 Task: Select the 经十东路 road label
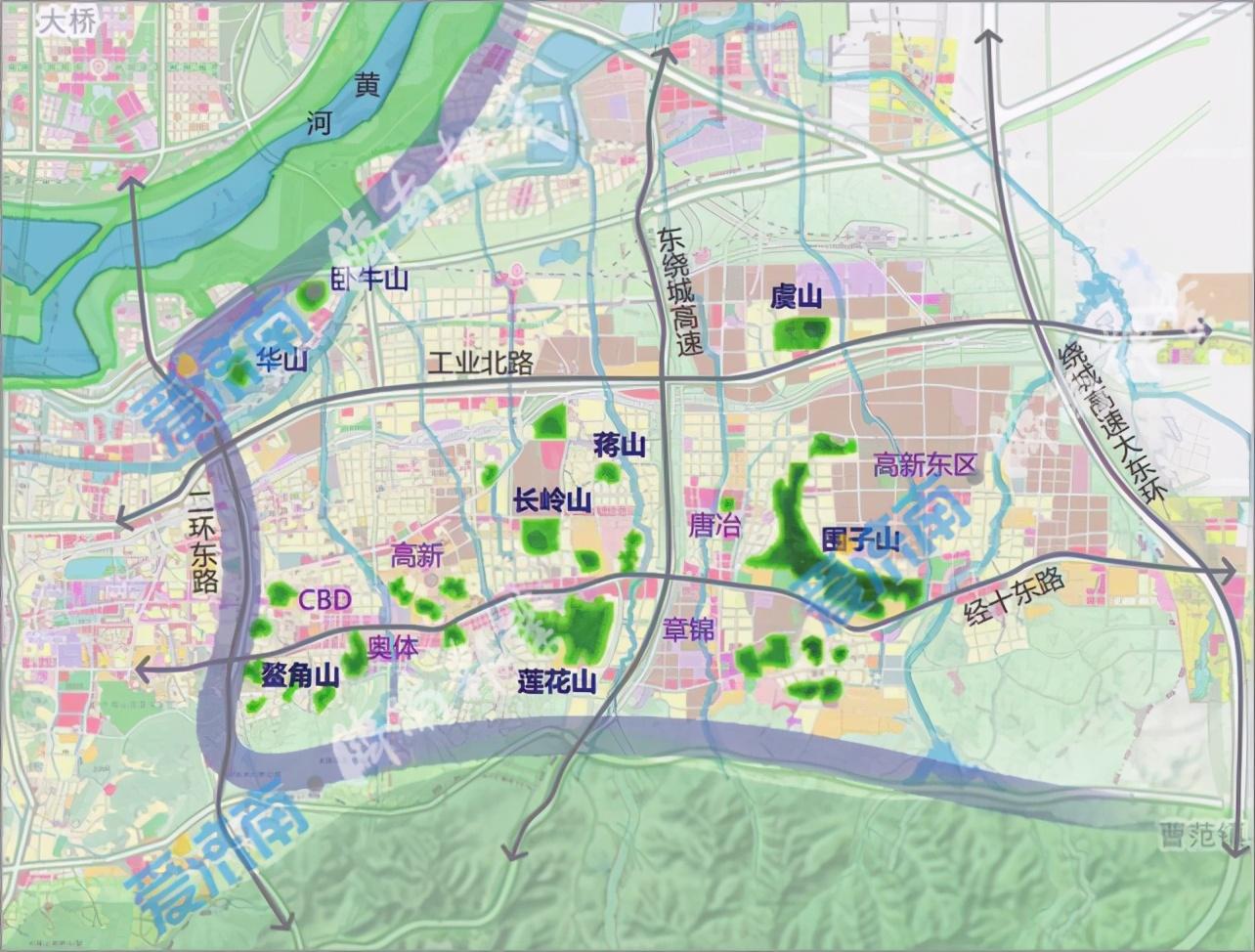pos(1014,595)
